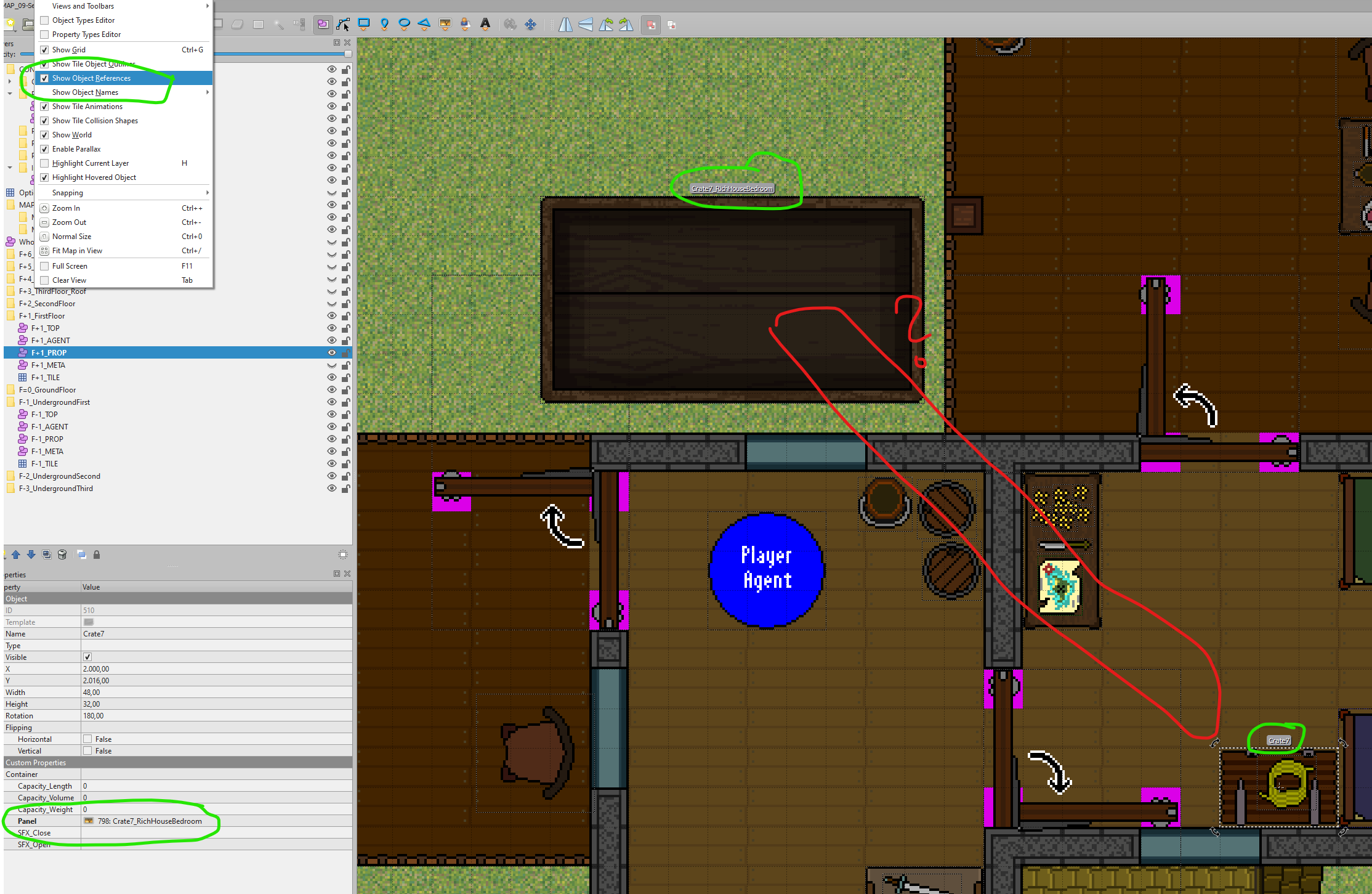This screenshot has height=894, width=1372.
Task: Toggle visibility eye of F+1_PROP layer
Action: point(331,352)
